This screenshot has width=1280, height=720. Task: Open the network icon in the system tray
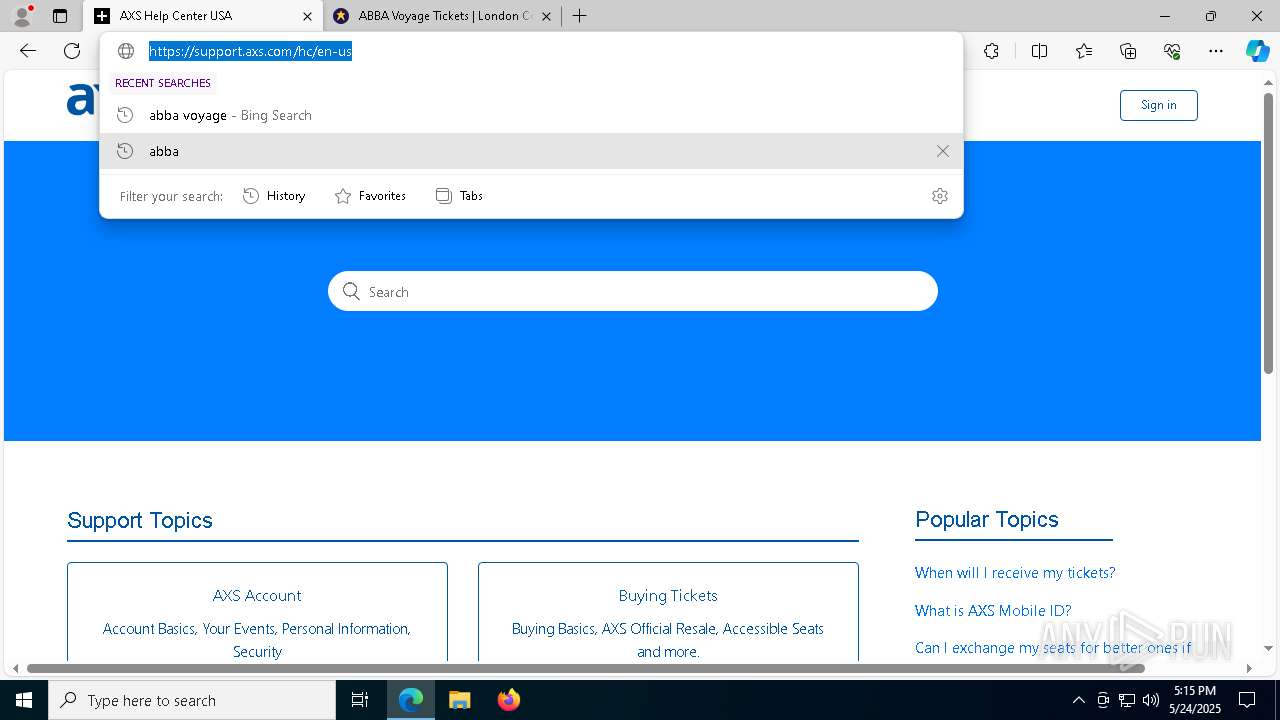1127,700
